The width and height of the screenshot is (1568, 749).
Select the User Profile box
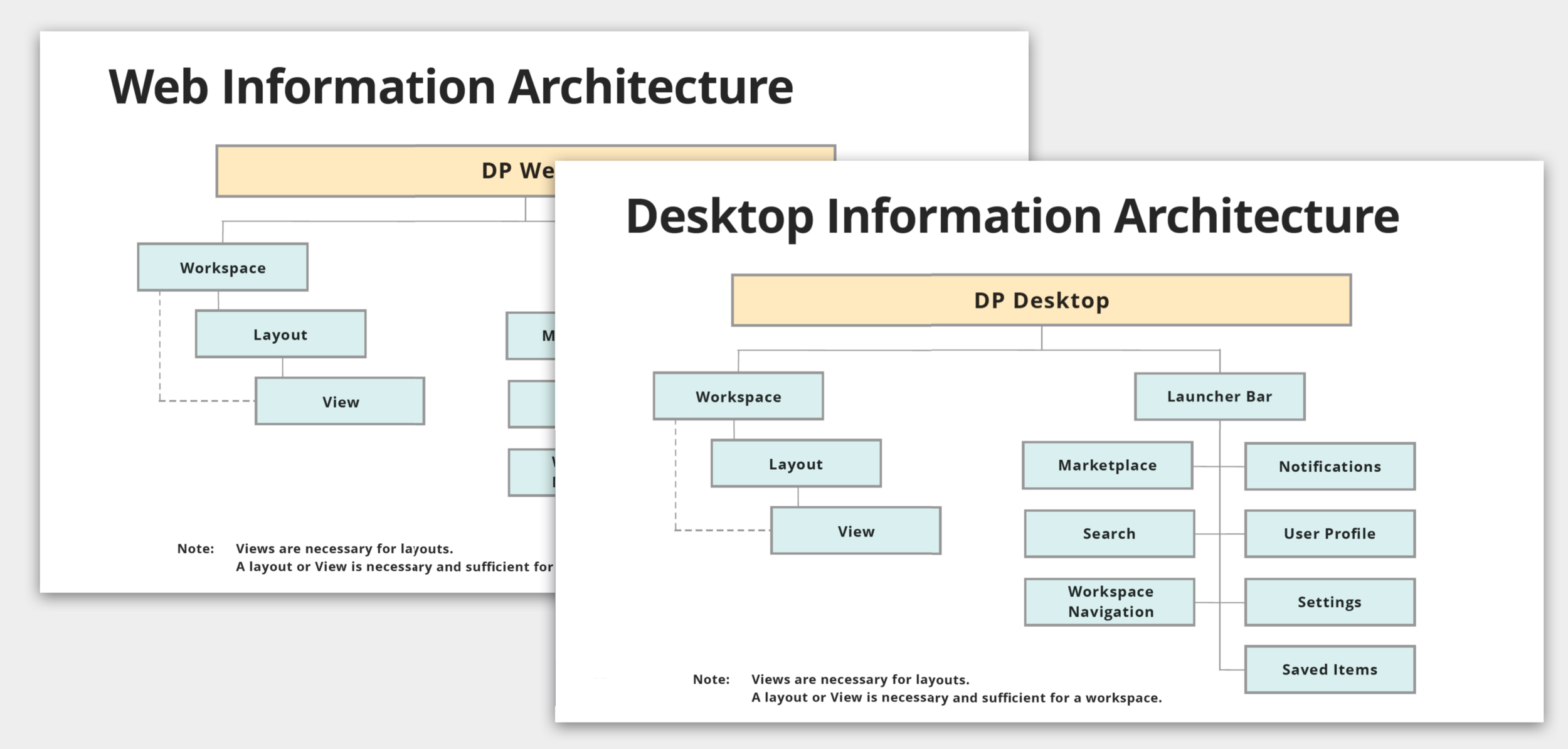coord(1330,534)
